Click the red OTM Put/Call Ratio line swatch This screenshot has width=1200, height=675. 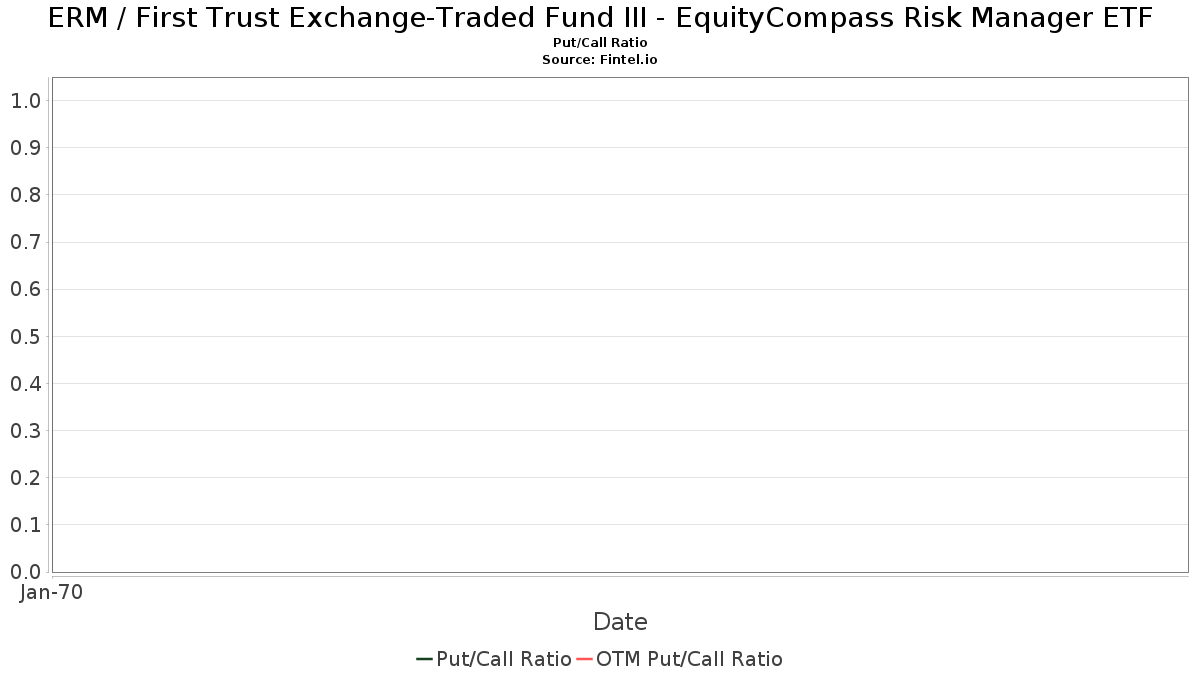[x=584, y=659]
